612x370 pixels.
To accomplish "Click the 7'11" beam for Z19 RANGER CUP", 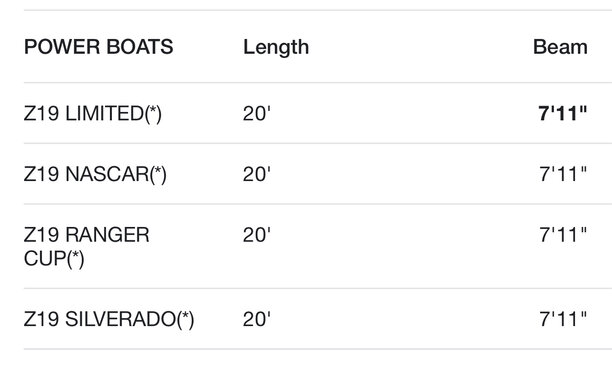I will [563, 235].
